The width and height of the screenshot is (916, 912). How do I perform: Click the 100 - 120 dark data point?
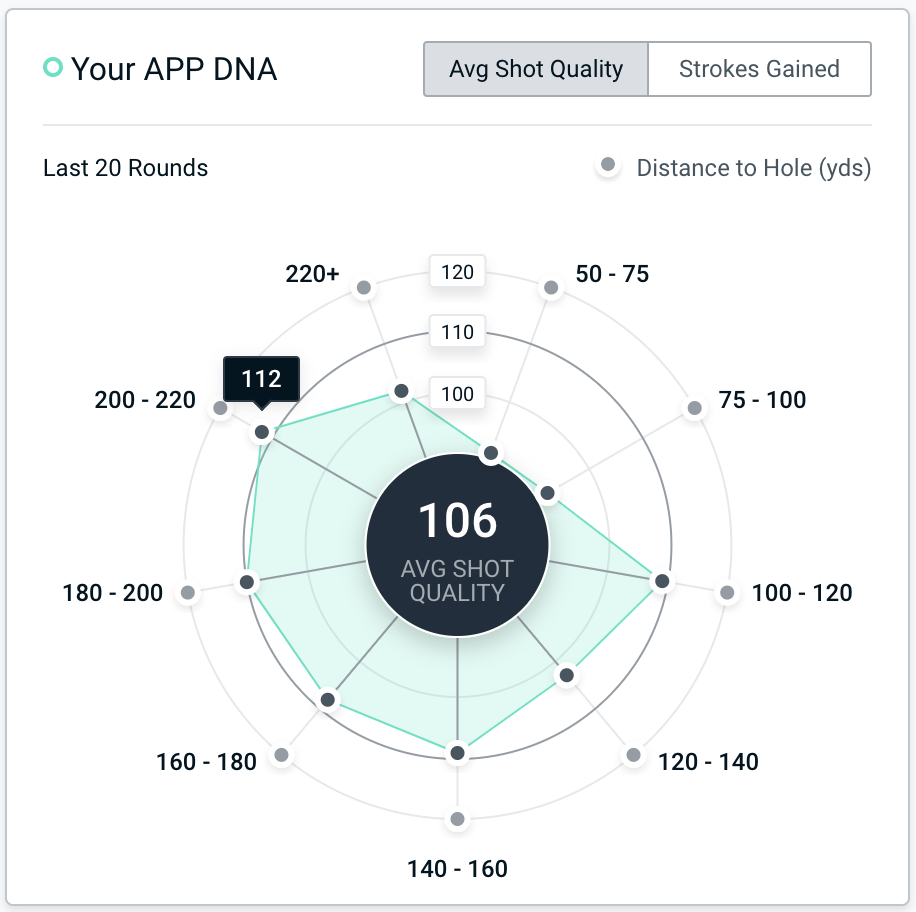click(x=661, y=581)
